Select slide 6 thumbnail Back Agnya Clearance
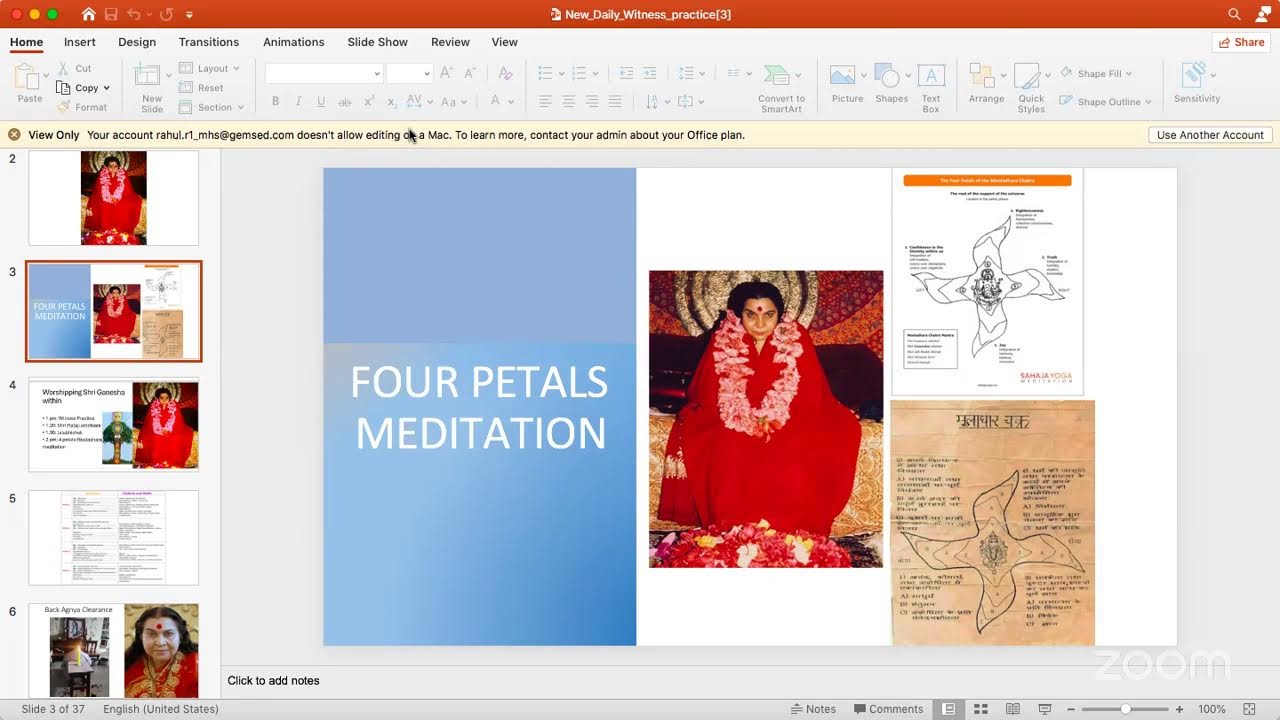 (114, 650)
